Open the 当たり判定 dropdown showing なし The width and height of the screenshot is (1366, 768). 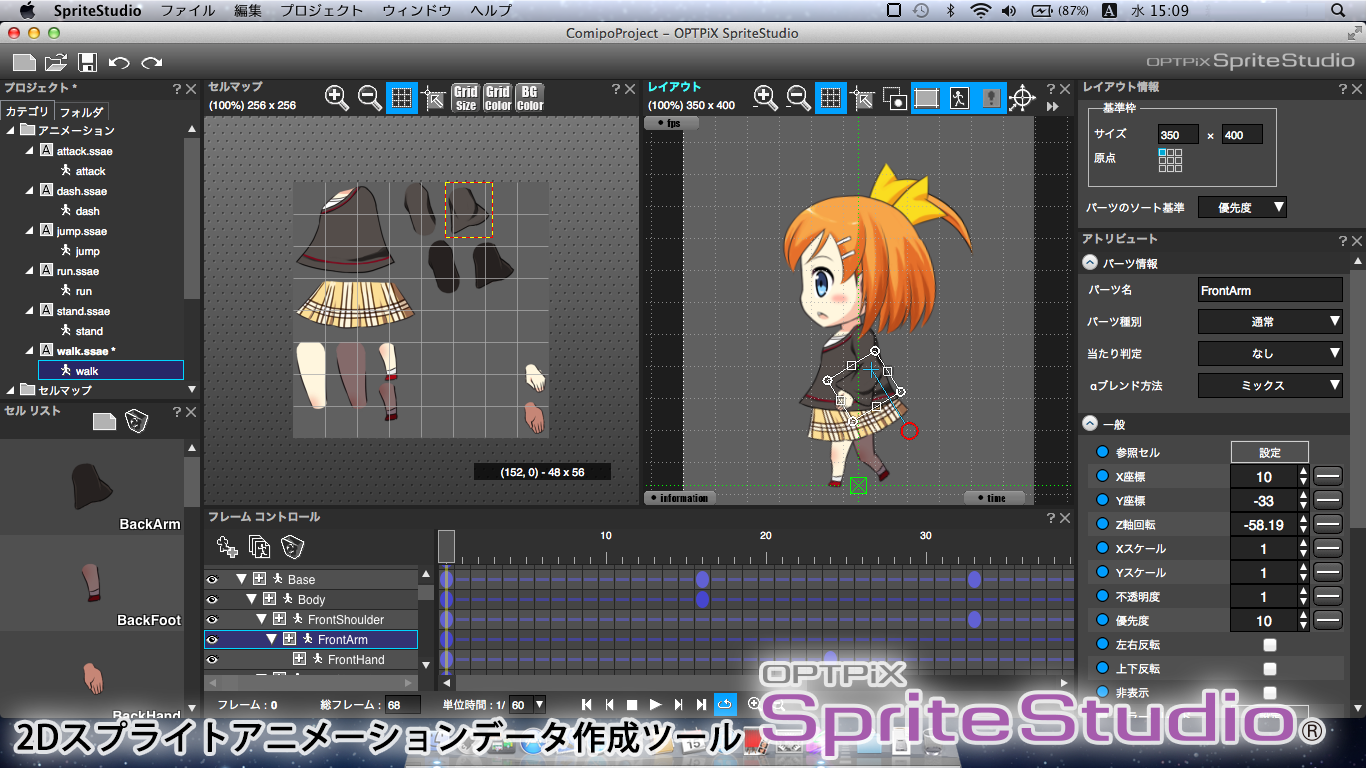pyautogui.click(x=1270, y=353)
